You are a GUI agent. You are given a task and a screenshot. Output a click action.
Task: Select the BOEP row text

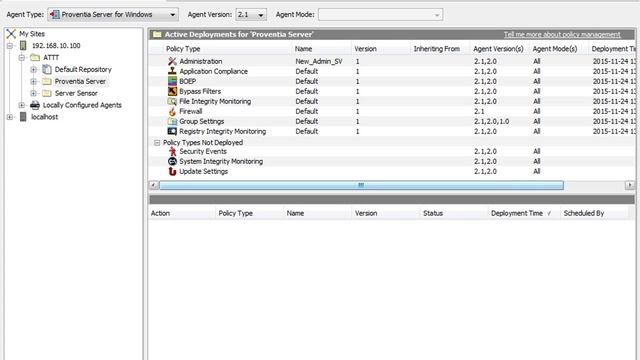point(188,81)
